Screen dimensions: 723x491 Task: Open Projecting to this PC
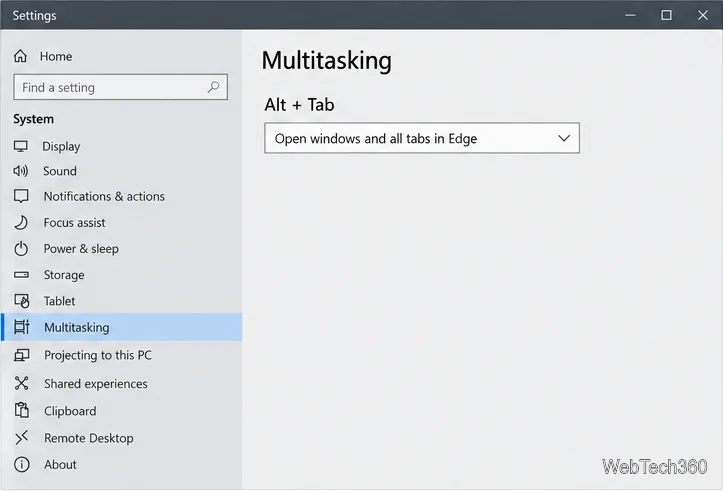point(98,355)
